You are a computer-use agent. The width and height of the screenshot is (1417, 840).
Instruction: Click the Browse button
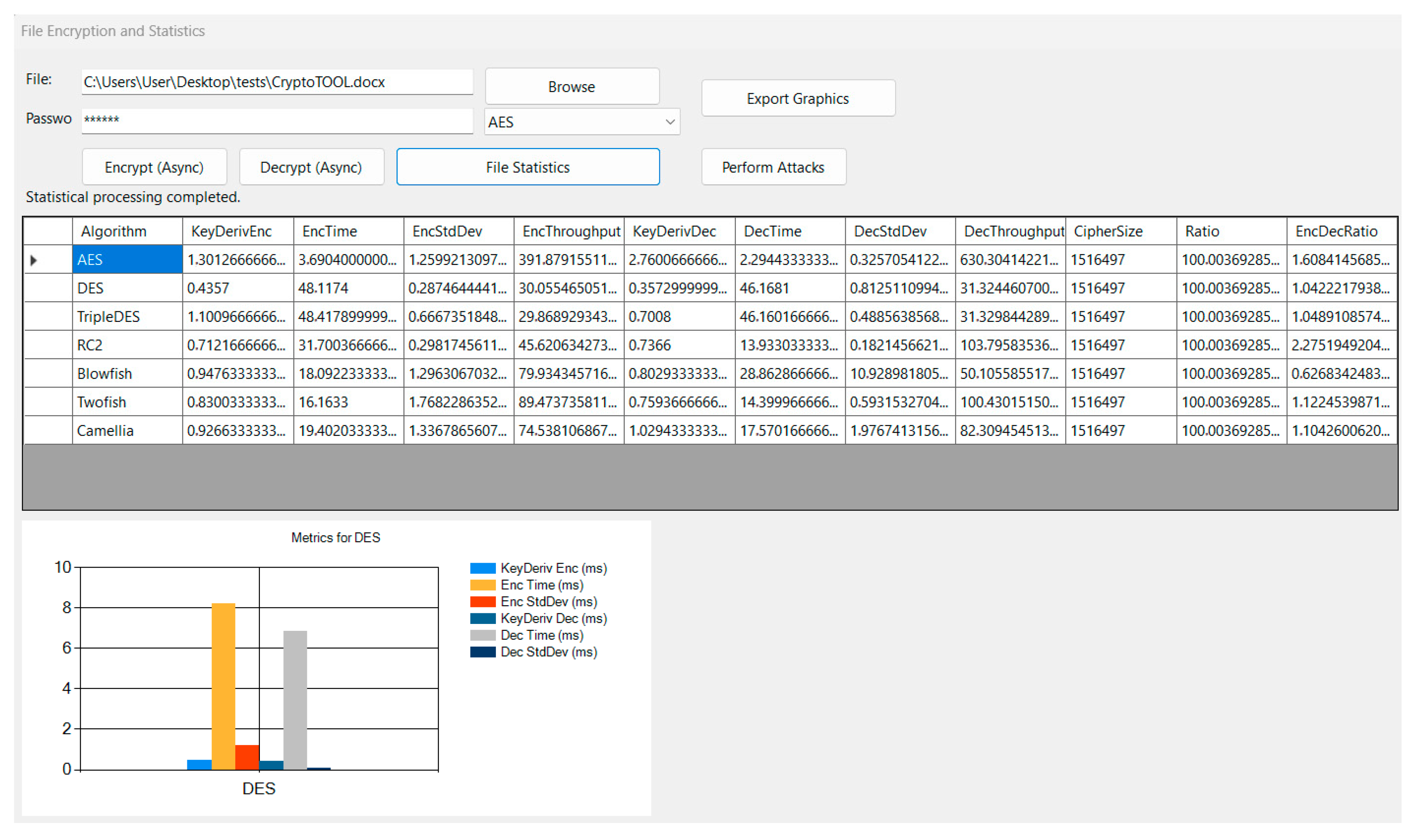[x=572, y=87]
